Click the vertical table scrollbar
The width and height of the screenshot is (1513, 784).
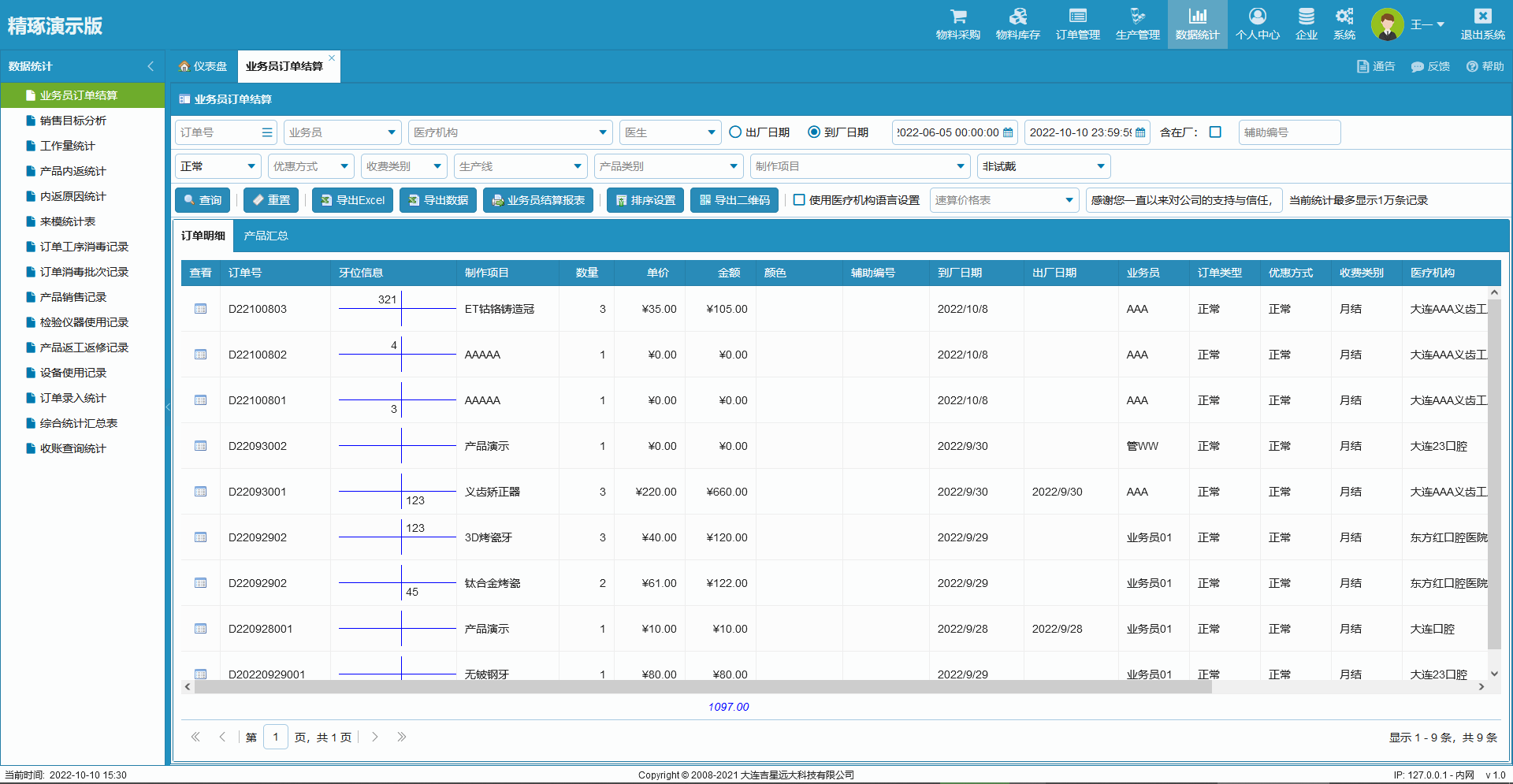[1494, 474]
